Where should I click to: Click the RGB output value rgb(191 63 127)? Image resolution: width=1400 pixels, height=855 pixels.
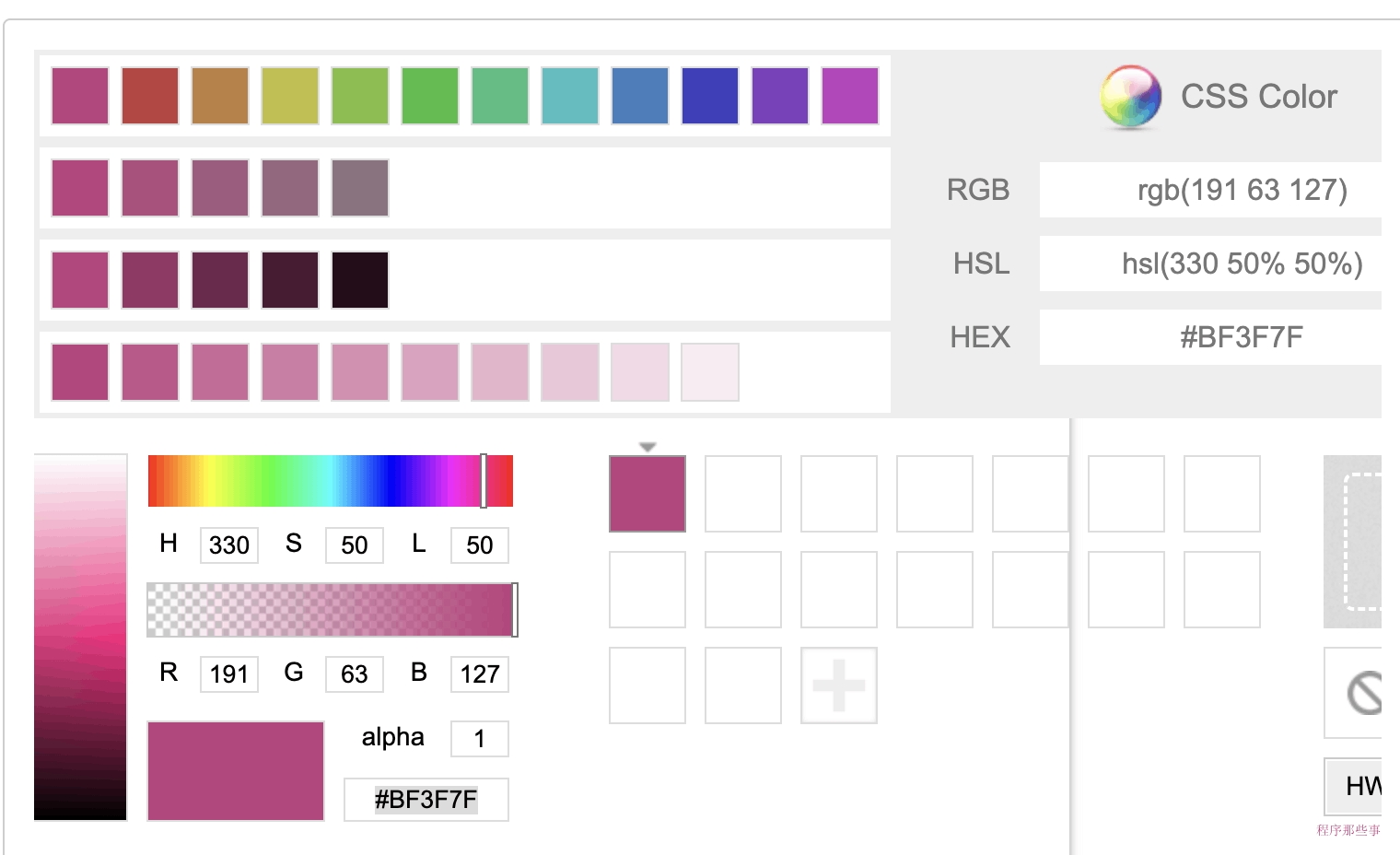pyautogui.click(x=1242, y=190)
